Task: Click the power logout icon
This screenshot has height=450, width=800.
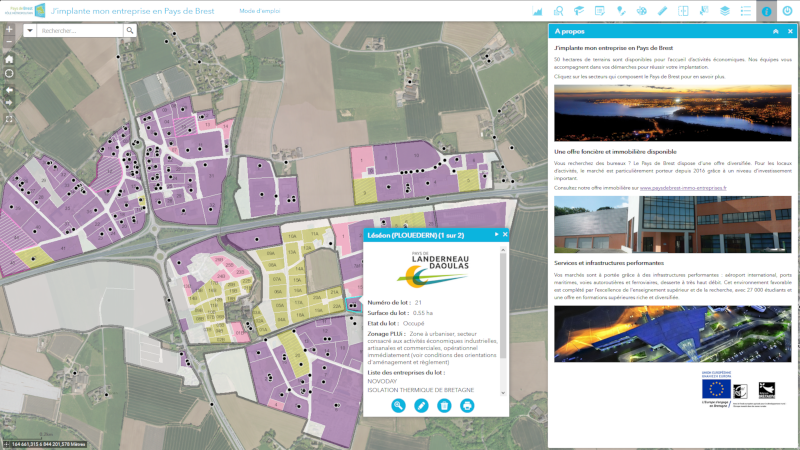Action: coord(787,11)
